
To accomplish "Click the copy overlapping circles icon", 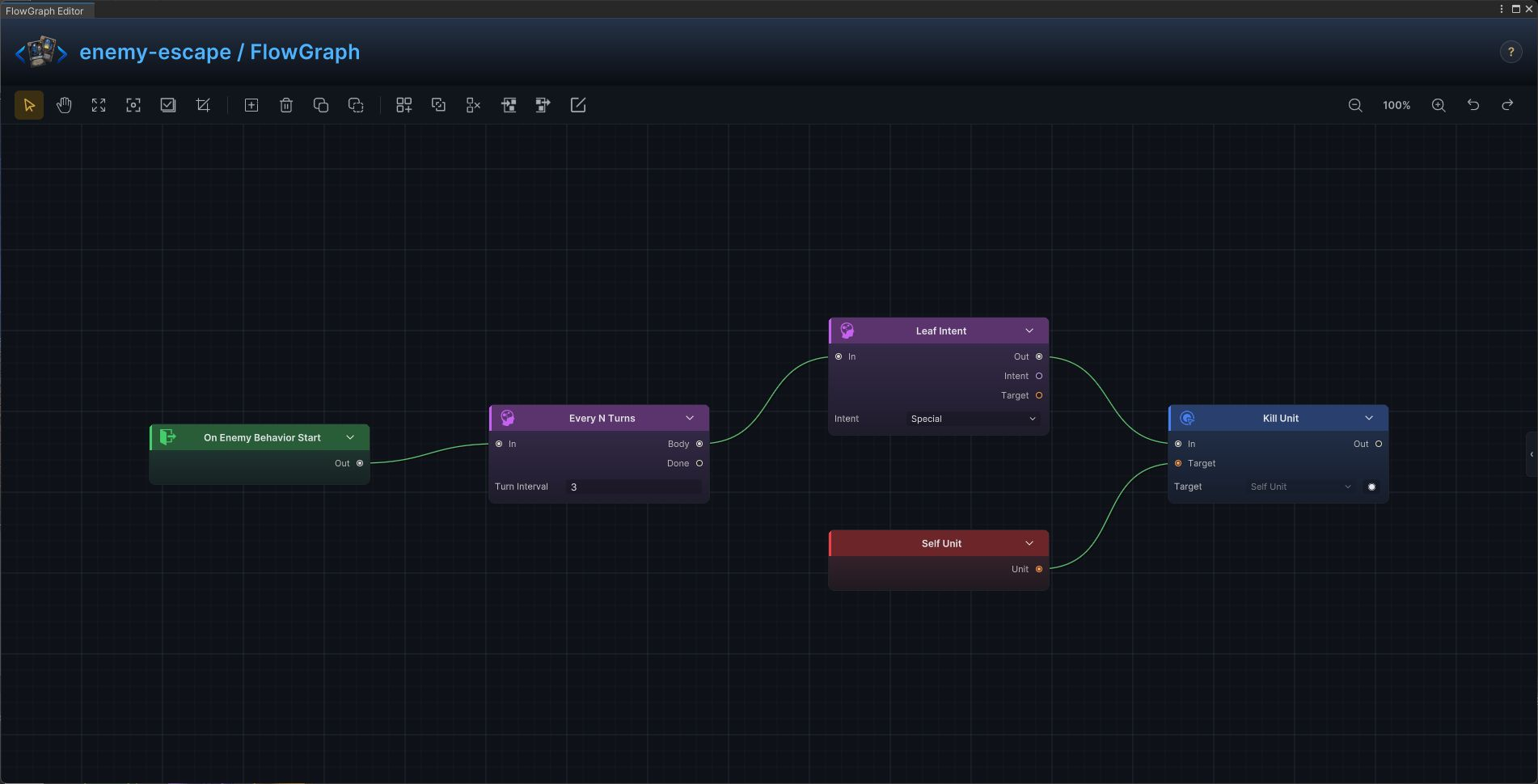I will (321, 105).
